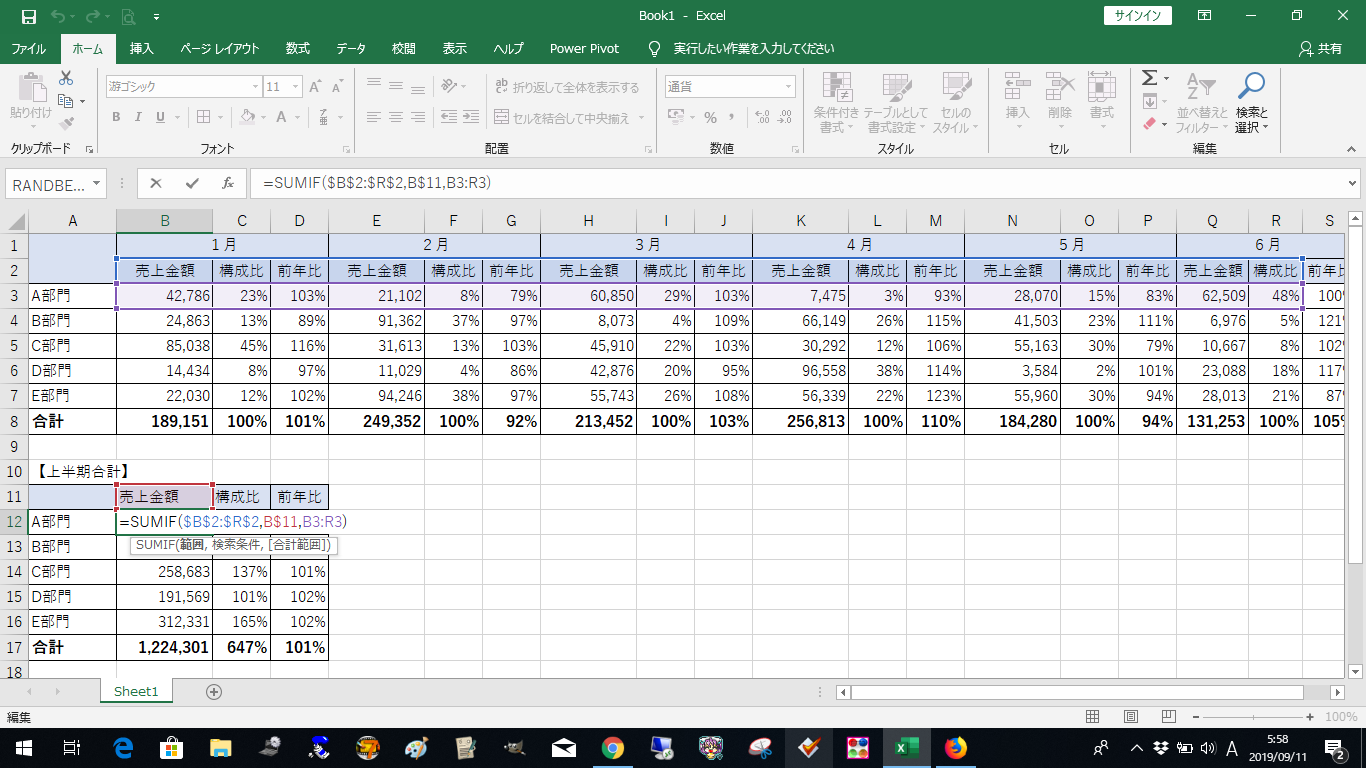1366x768 pixels.
Task: Open the Name Box dropdown arrow
Action: coord(97,184)
